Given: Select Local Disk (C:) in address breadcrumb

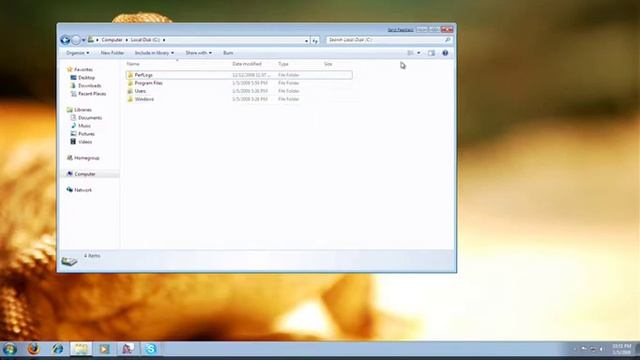Looking at the screenshot, I should [145, 40].
